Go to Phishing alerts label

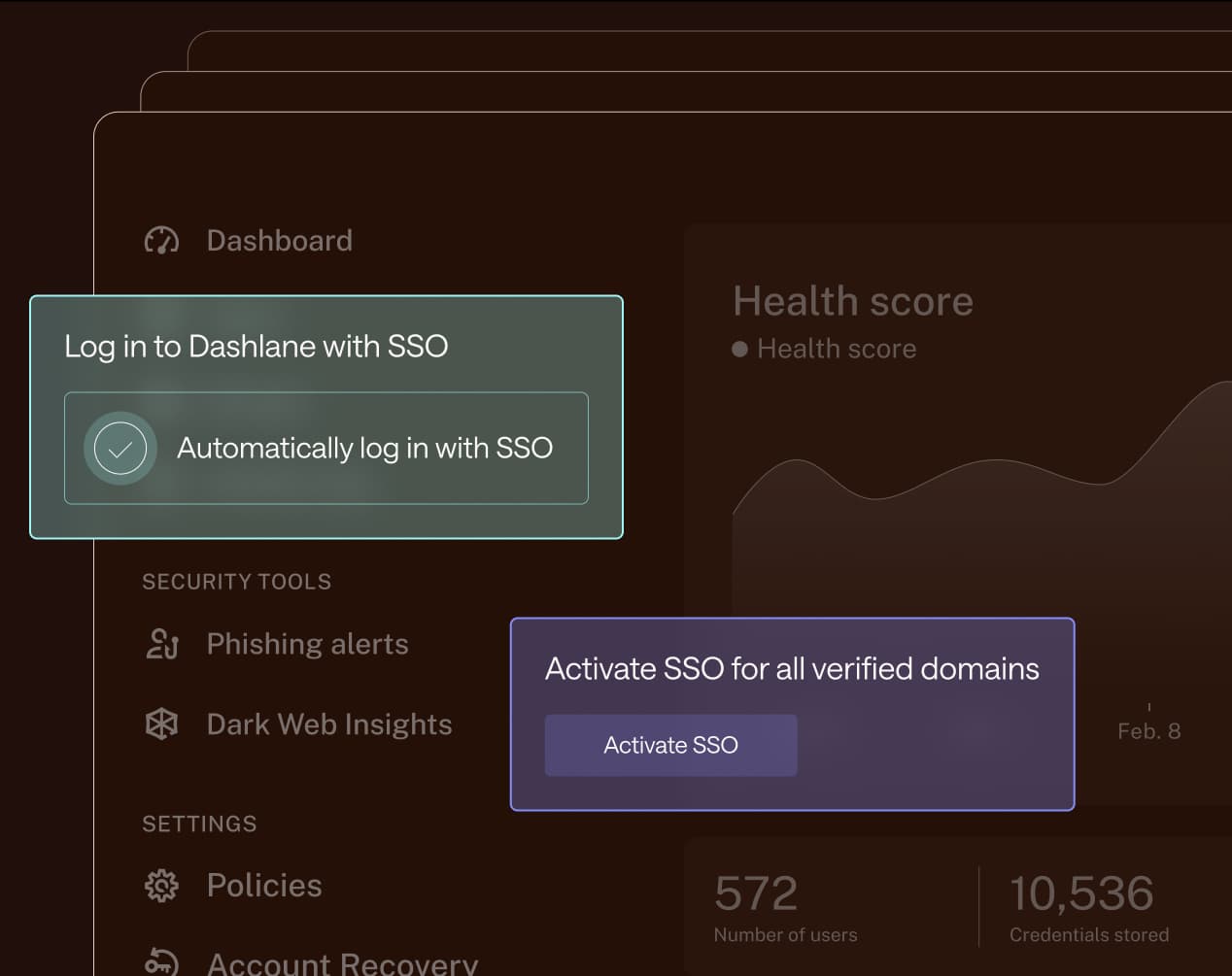[307, 644]
